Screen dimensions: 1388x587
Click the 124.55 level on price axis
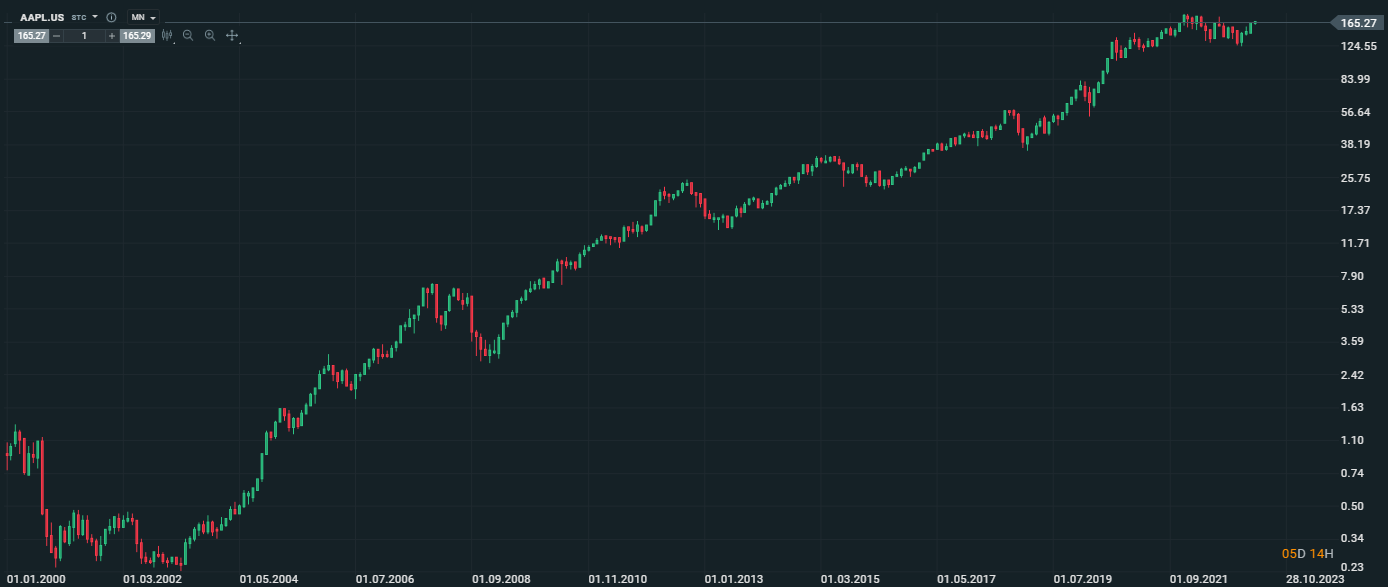click(1359, 47)
